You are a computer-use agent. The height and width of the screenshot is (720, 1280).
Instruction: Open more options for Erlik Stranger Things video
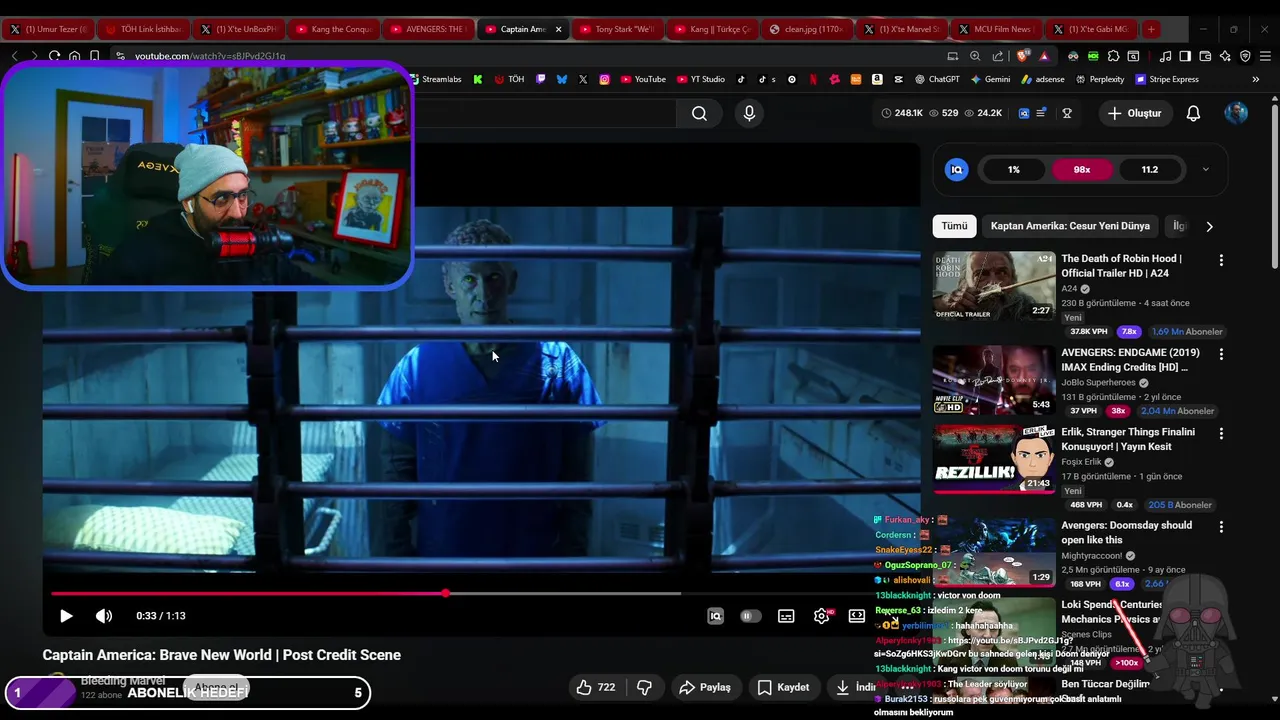click(x=1221, y=433)
